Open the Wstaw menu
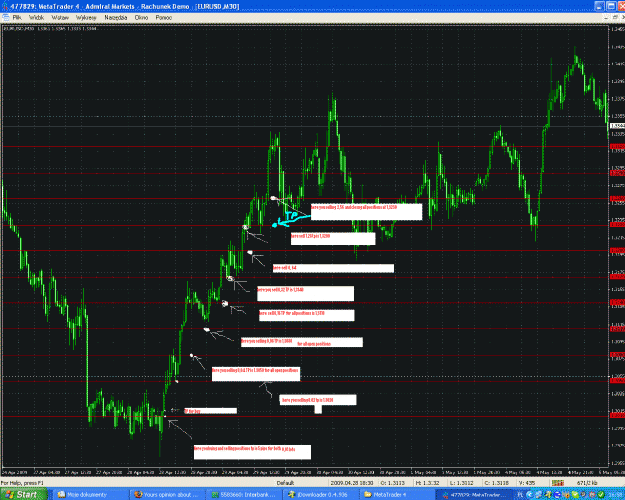This screenshot has height=500, width=625. (x=60, y=18)
